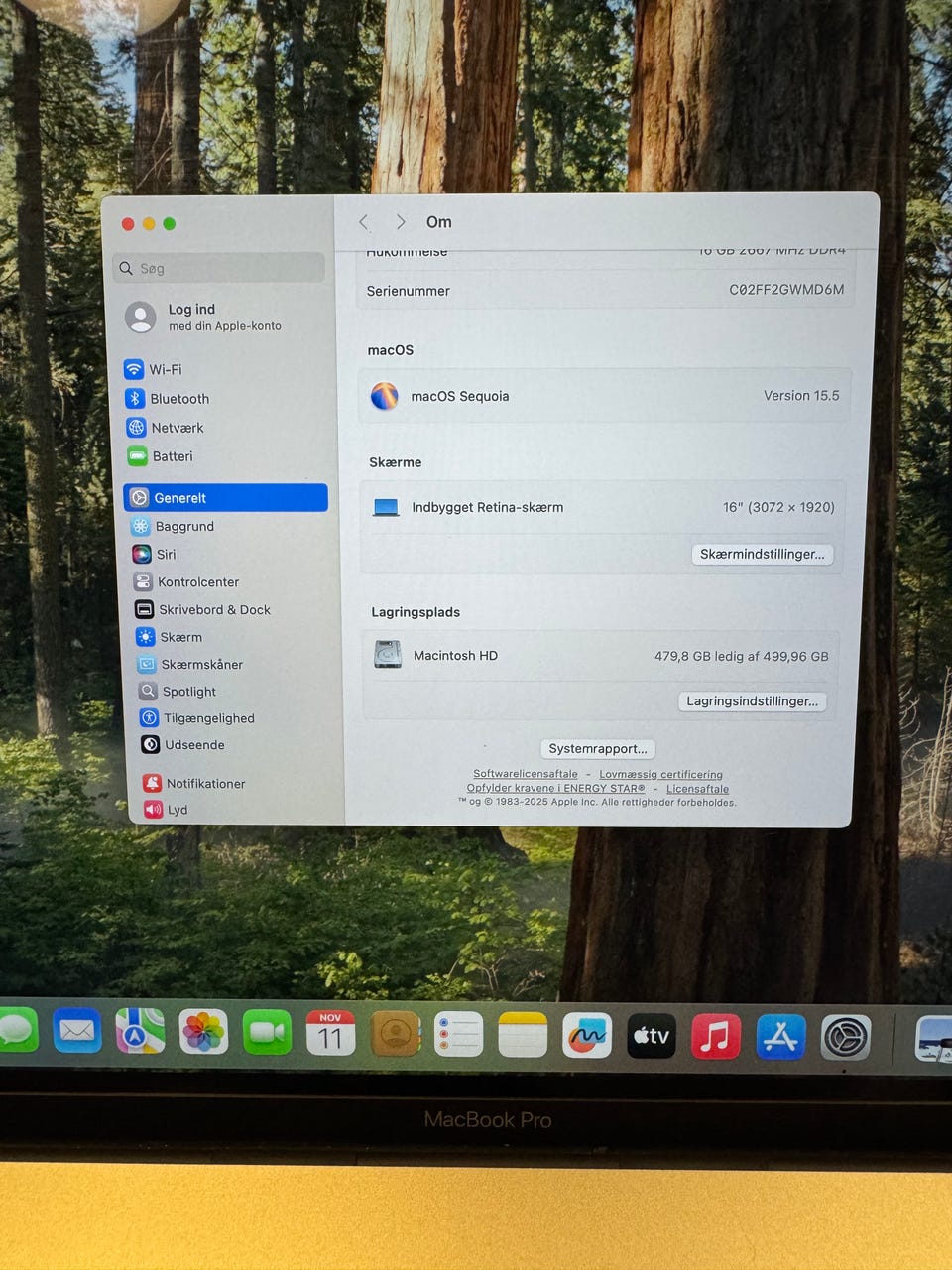This screenshot has height=1270, width=952.
Task: Click the macOS Sequoia icon
Action: (385, 396)
